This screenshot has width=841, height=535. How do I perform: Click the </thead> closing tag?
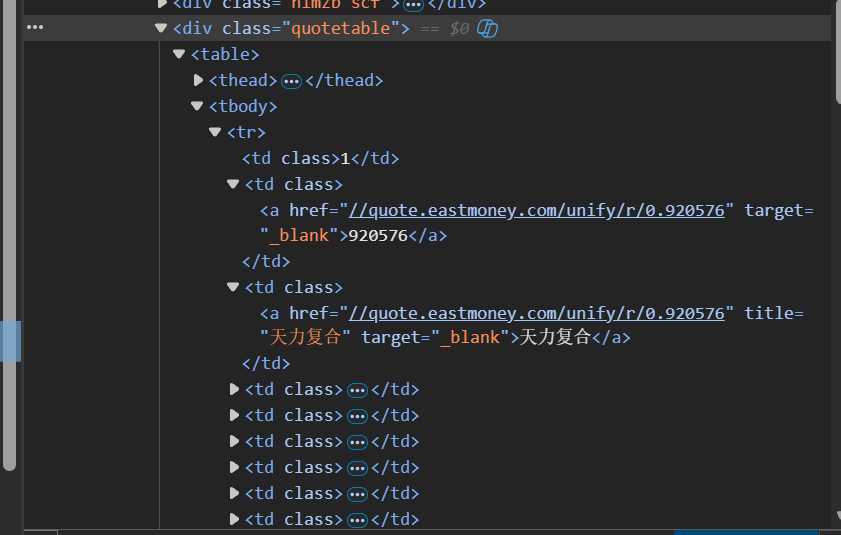344,80
